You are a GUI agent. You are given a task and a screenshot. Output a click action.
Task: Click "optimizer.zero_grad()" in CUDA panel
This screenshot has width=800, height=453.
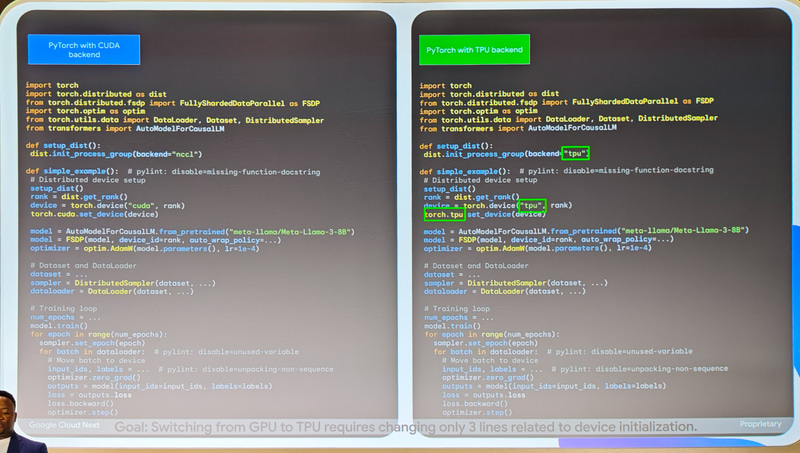click(x=94, y=378)
